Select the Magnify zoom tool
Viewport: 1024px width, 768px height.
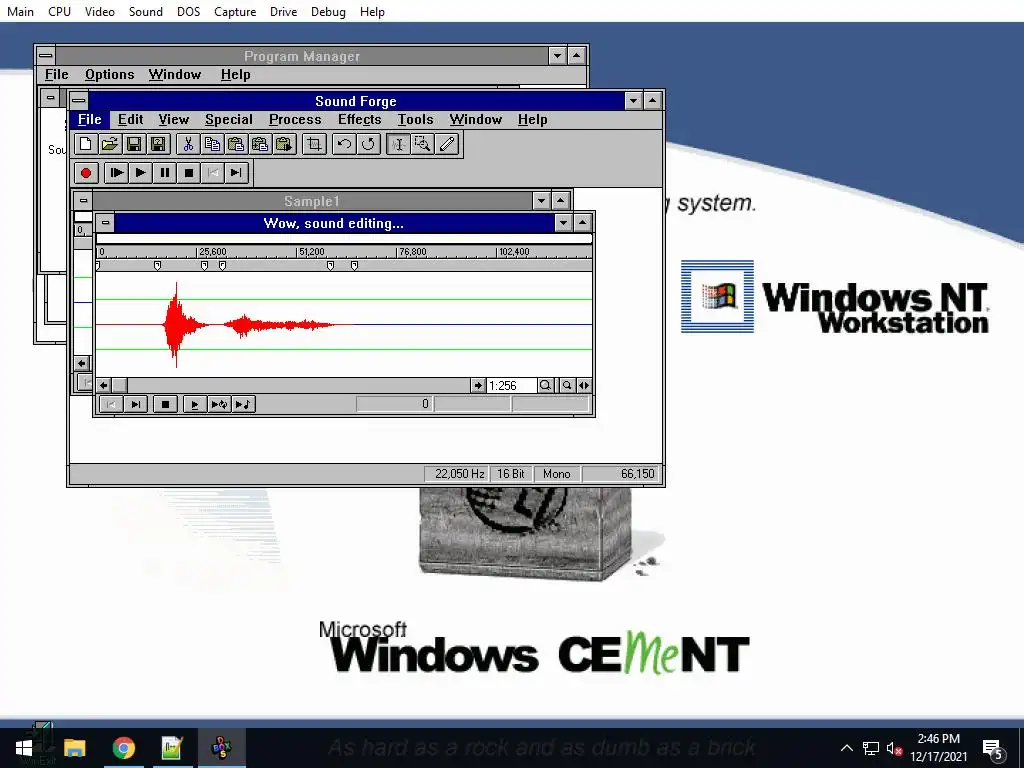click(x=423, y=144)
